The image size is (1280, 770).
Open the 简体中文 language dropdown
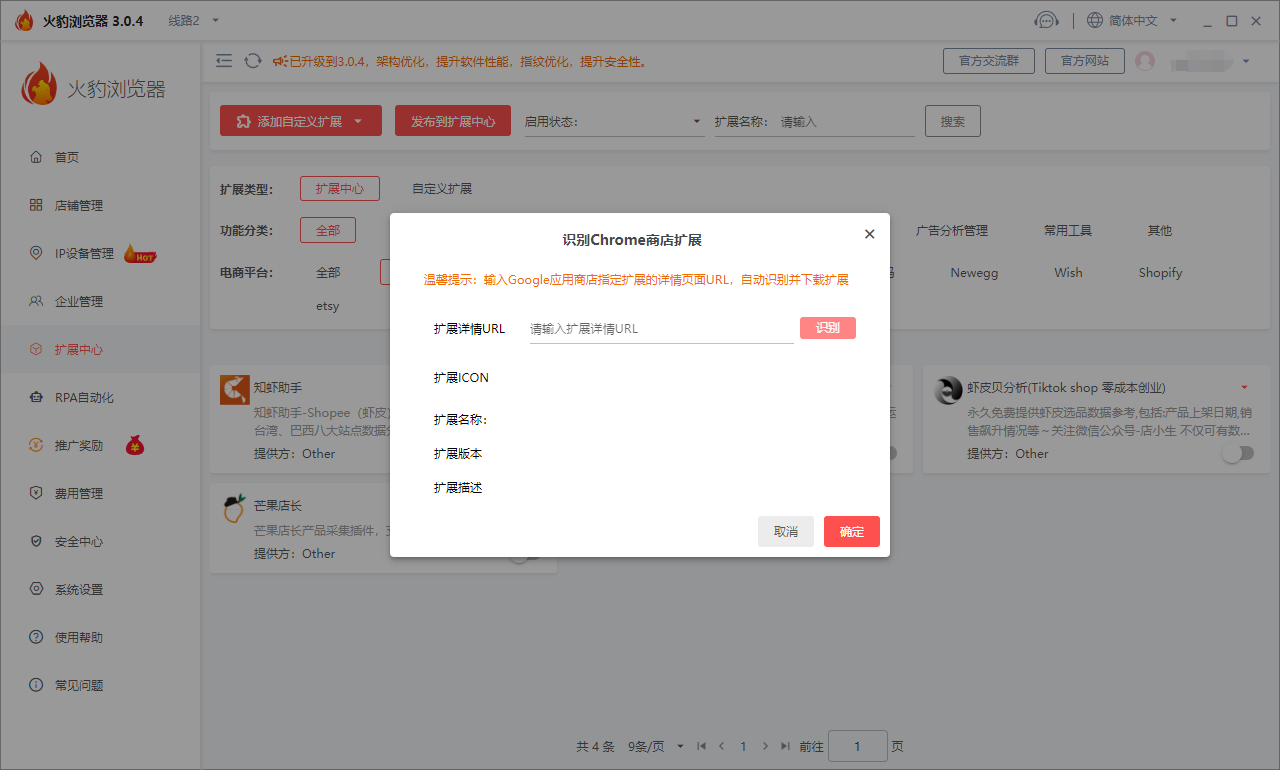coord(1130,21)
